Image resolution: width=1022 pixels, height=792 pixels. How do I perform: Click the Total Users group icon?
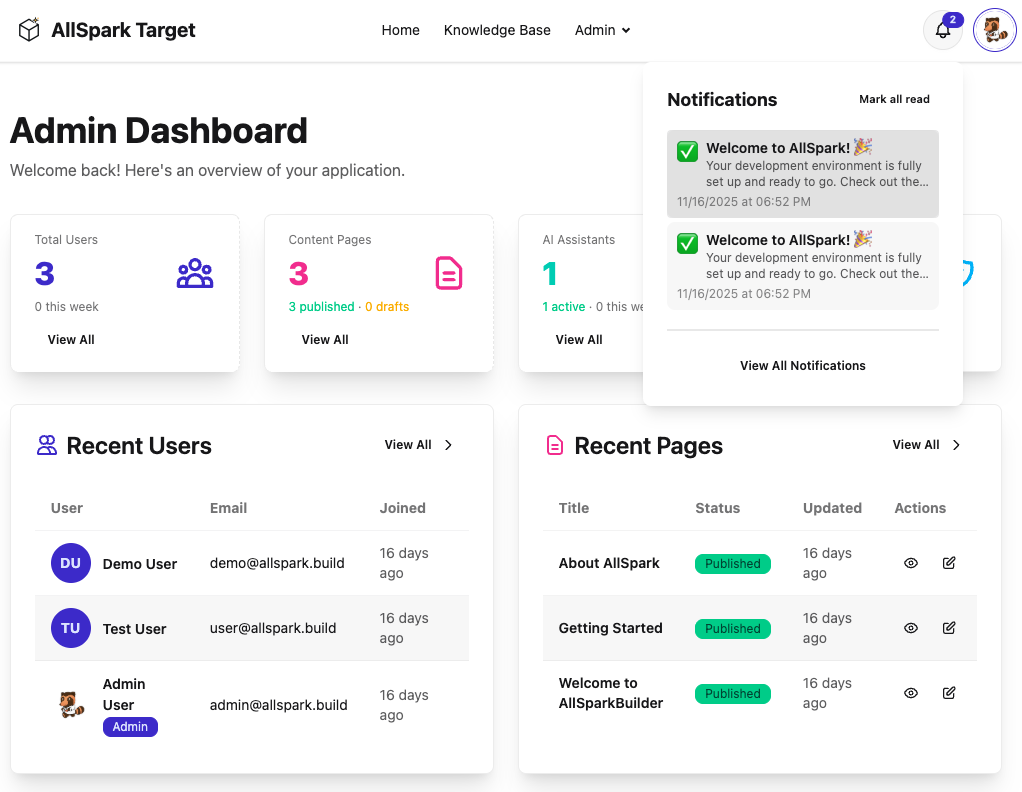[194, 273]
